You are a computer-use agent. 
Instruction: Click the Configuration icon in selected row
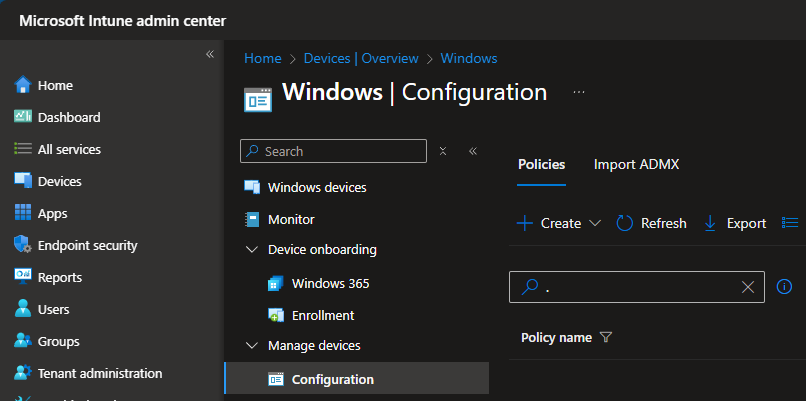276,379
